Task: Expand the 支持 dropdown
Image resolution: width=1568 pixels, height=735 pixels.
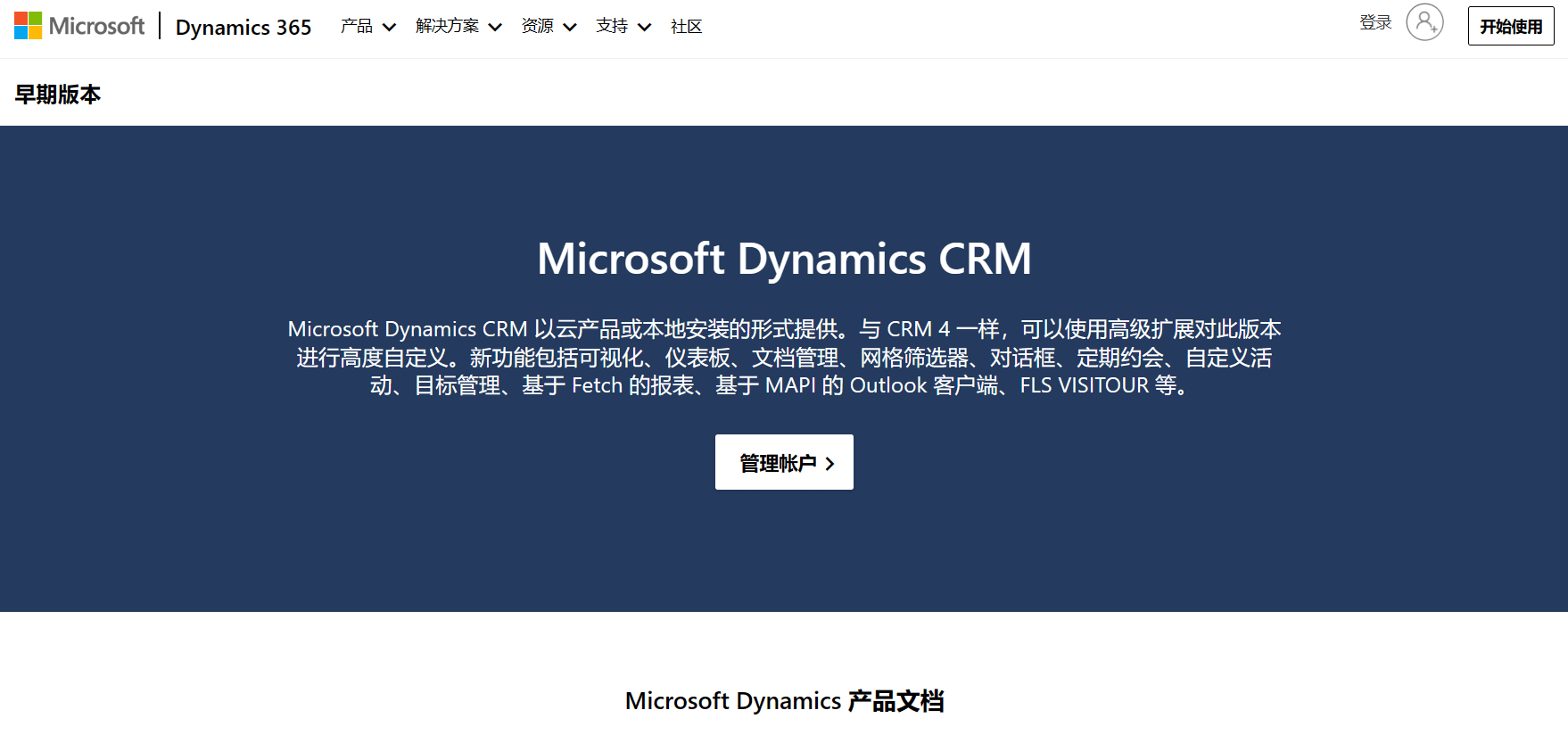Action: 623,27
